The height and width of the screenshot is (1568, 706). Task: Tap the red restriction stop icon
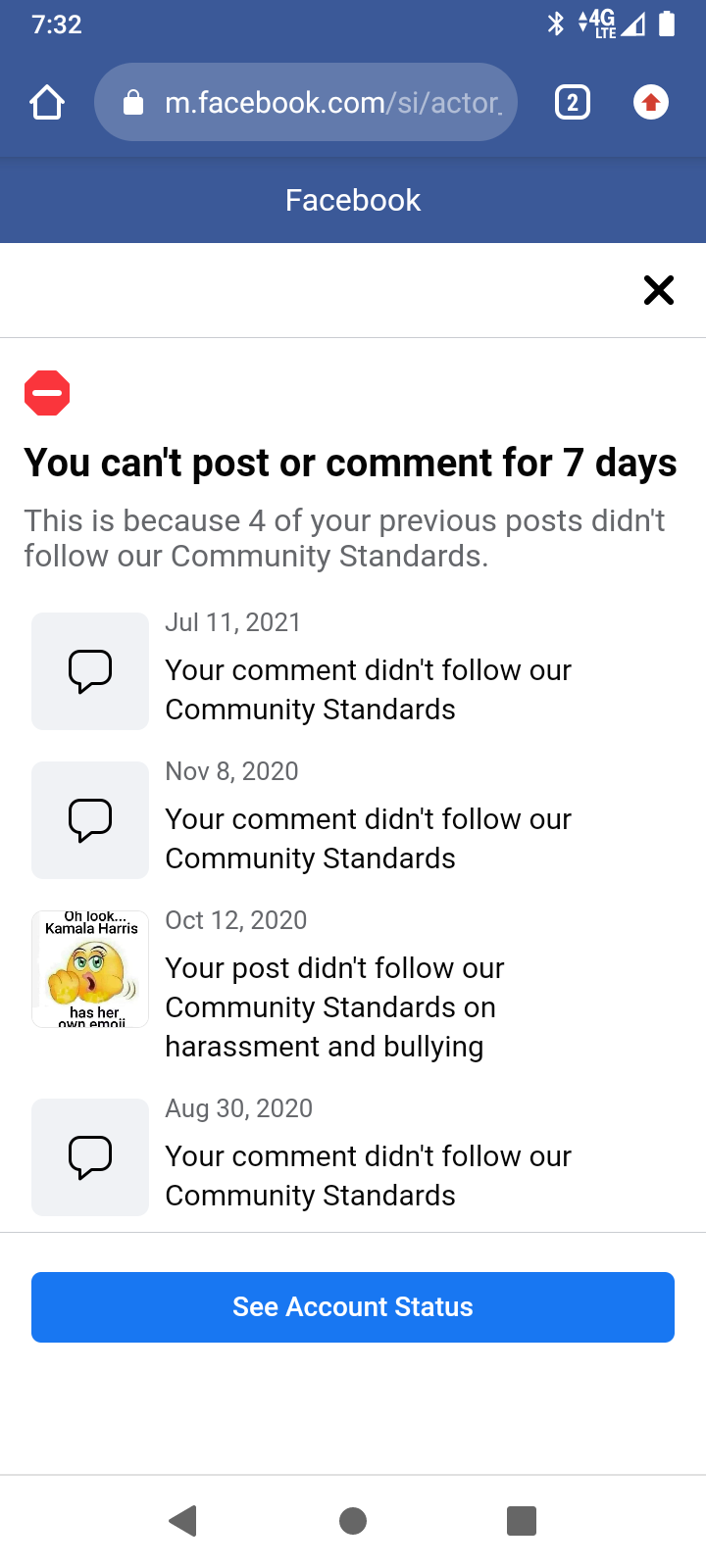[x=47, y=393]
